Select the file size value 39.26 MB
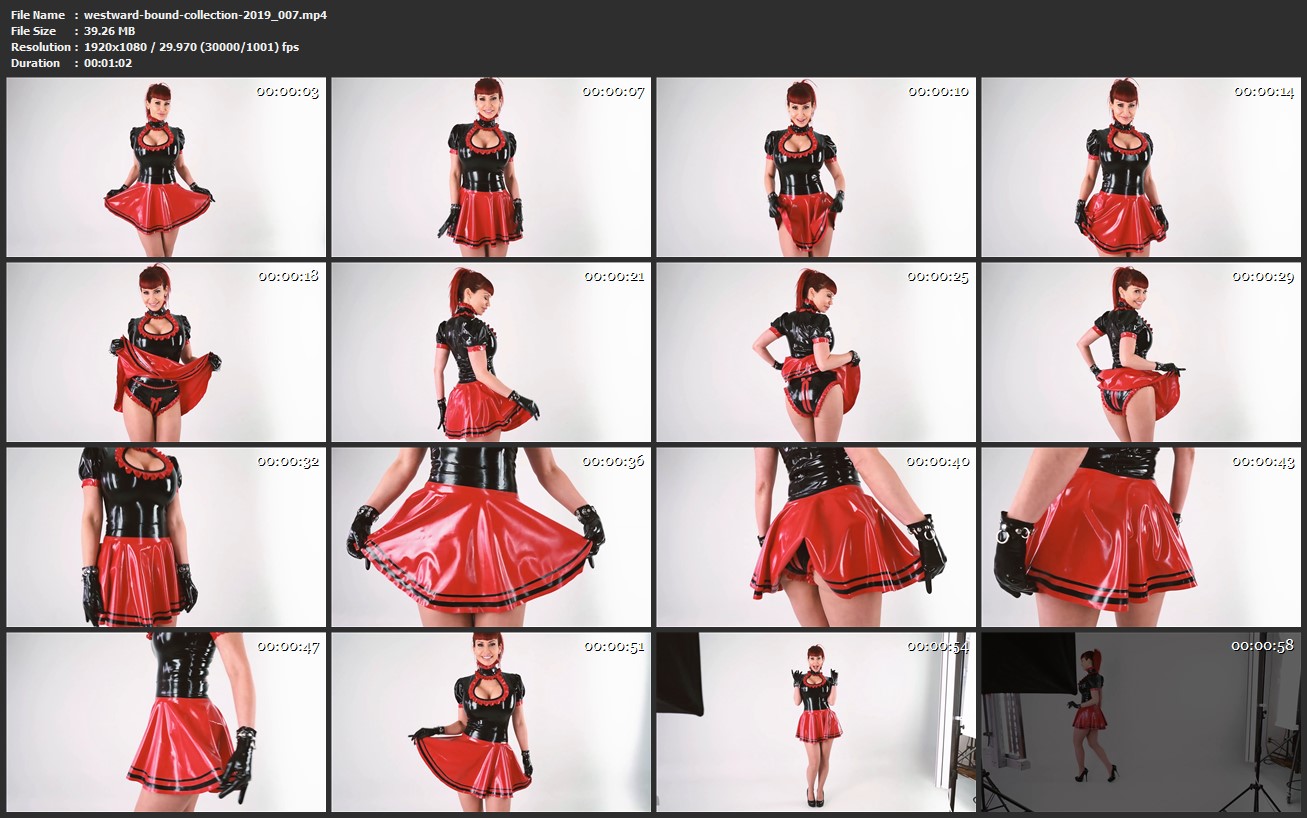 pyautogui.click(x=109, y=31)
